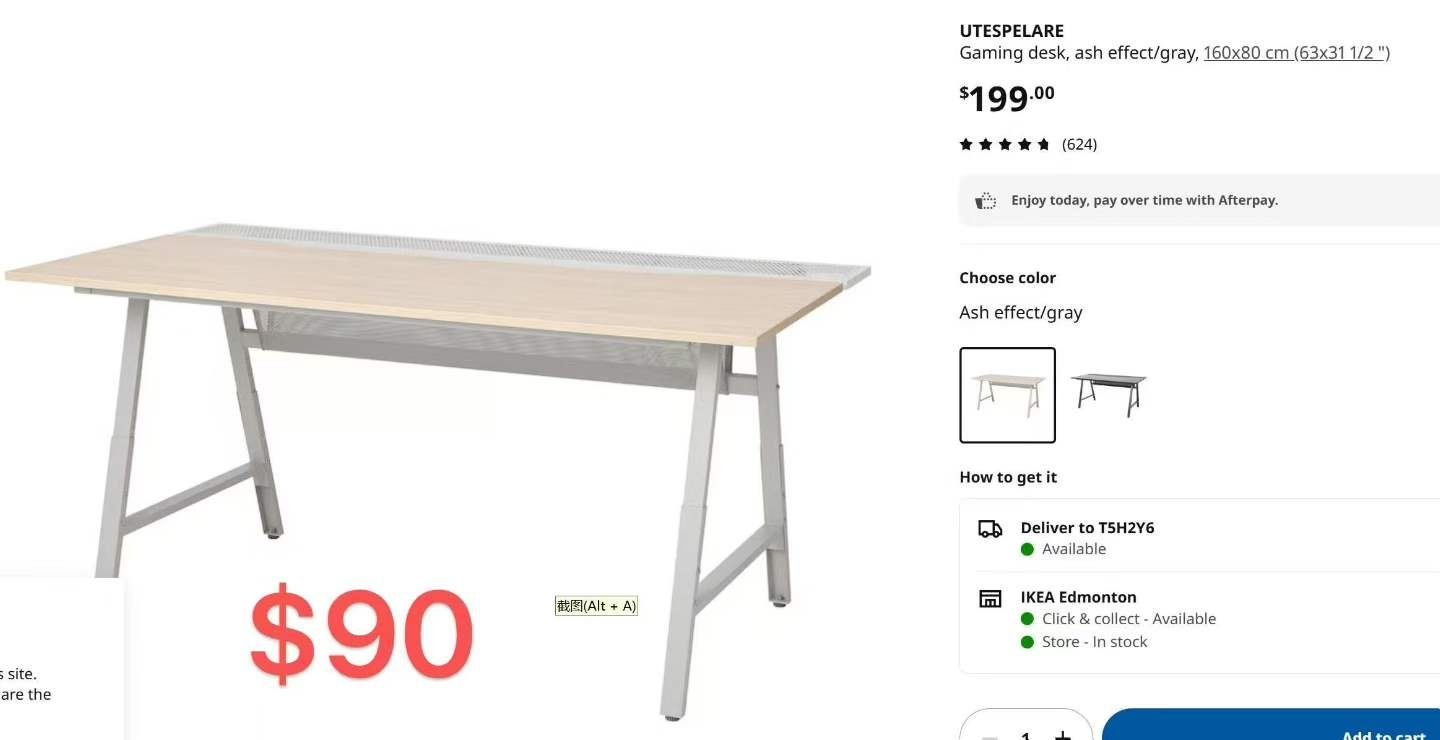The height and width of the screenshot is (740, 1440).
Task: Click the Click & collect Available text
Action: (x=1129, y=619)
